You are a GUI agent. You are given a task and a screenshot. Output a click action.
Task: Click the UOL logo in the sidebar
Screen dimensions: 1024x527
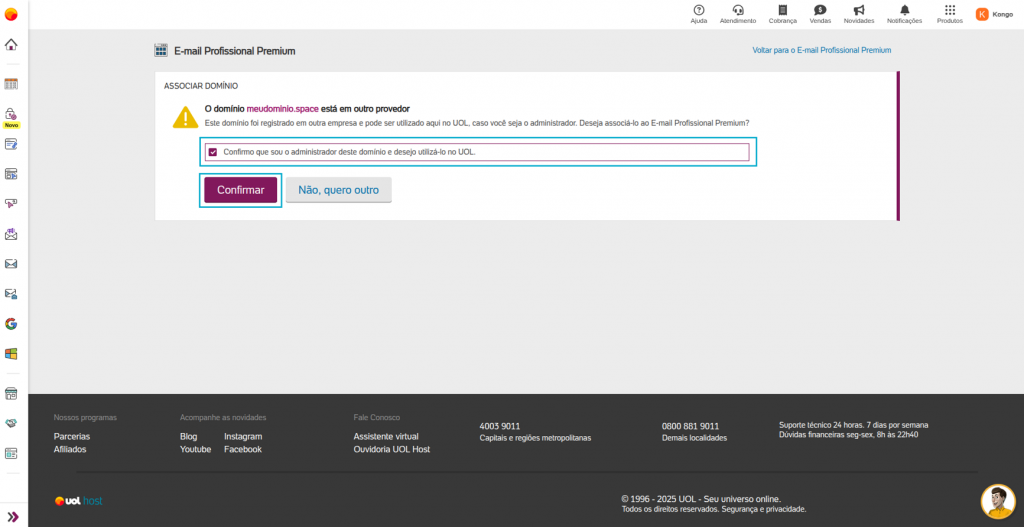[11, 14]
